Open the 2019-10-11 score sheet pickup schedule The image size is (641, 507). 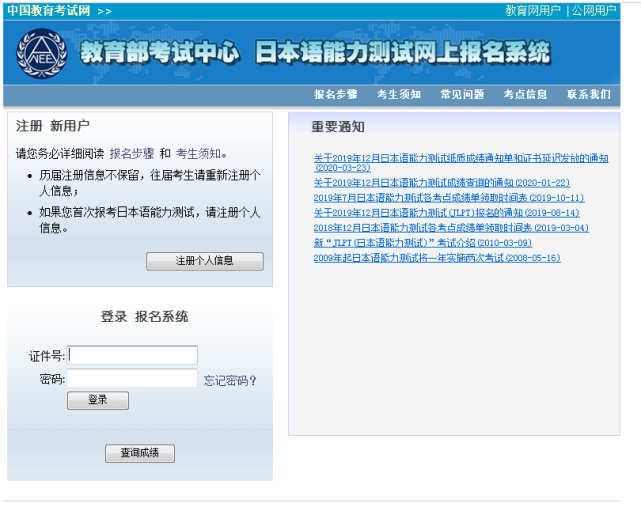(x=449, y=197)
